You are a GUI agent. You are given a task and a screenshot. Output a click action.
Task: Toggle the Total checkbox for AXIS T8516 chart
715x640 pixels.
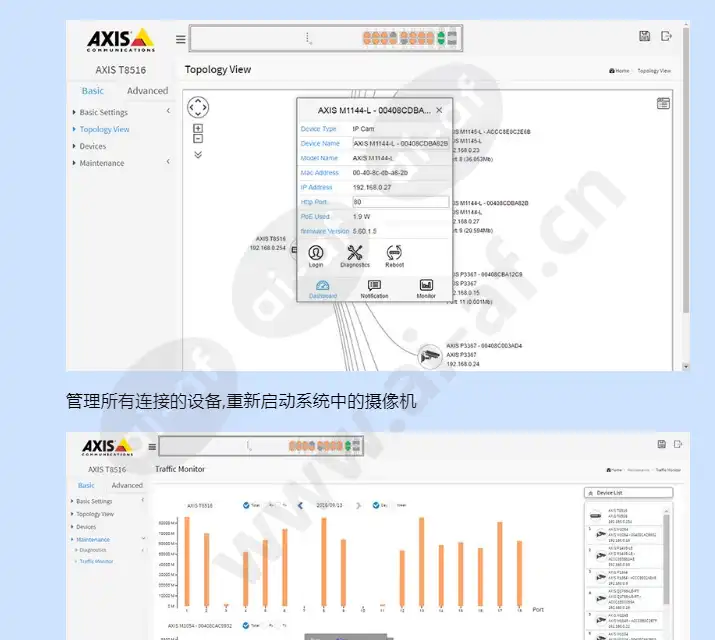(x=246, y=505)
